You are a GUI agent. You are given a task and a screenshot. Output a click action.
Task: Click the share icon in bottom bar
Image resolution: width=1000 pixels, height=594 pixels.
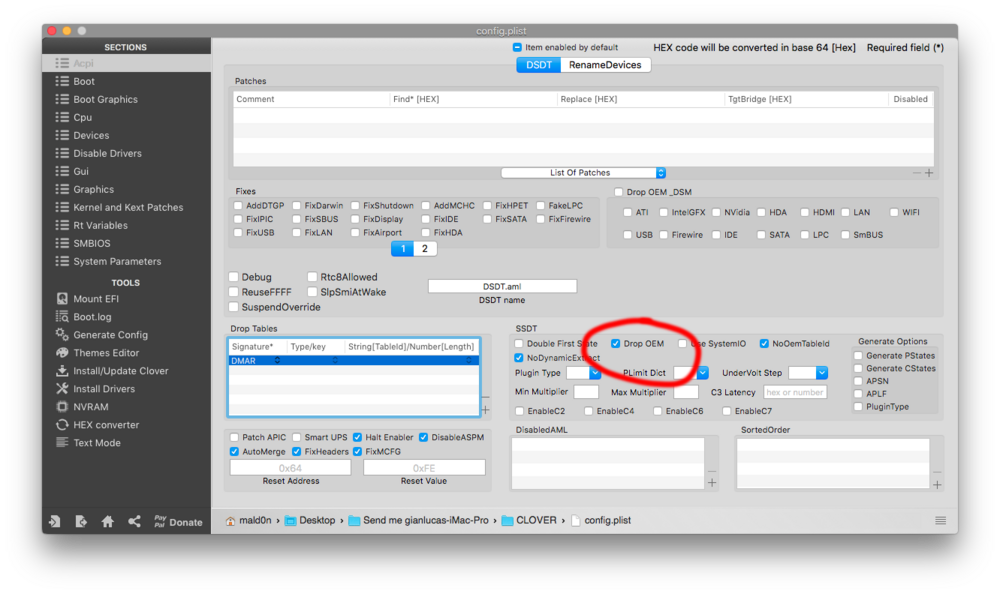pyautogui.click(x=132, y=521)
